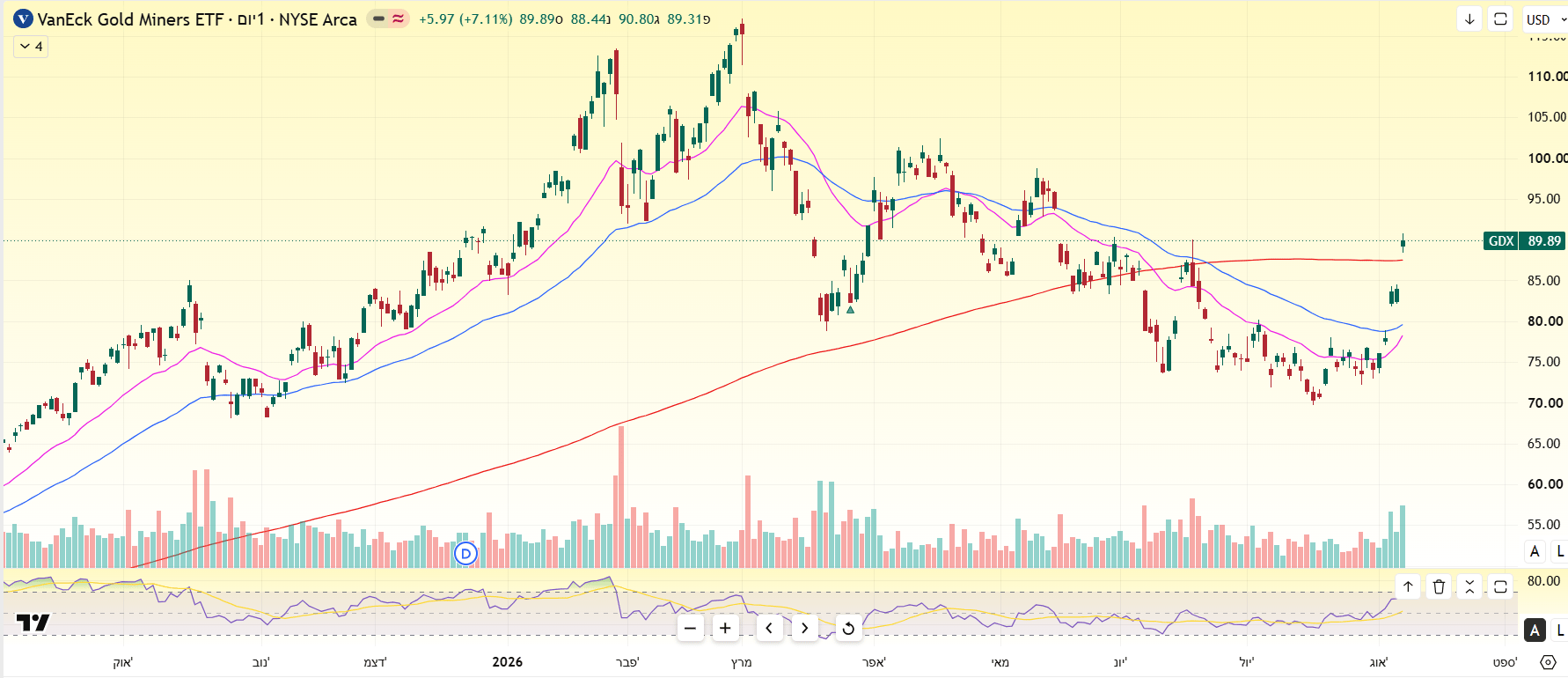Click the מרץ month label on time axis

click(741, 662)
